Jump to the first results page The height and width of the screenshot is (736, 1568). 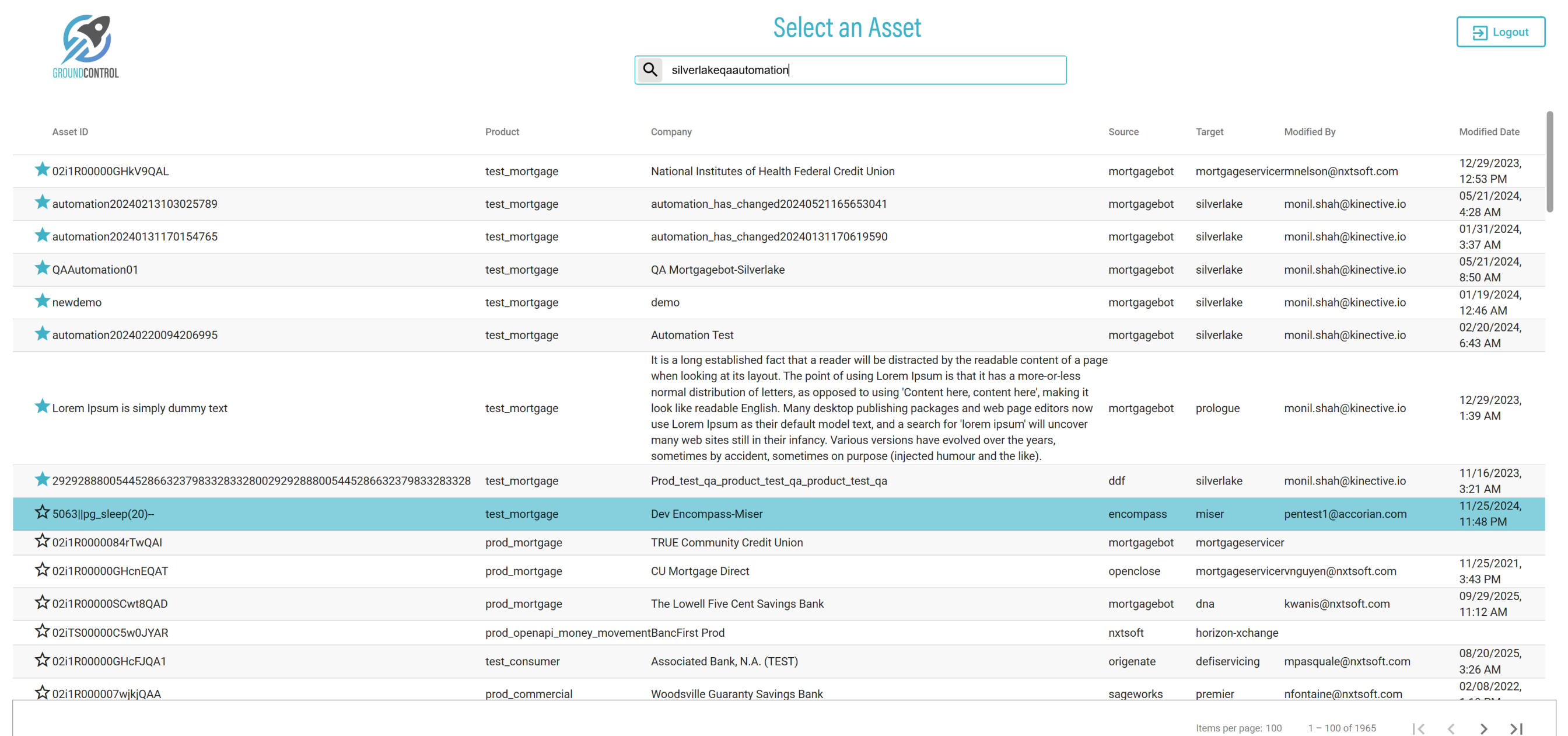1418,728
